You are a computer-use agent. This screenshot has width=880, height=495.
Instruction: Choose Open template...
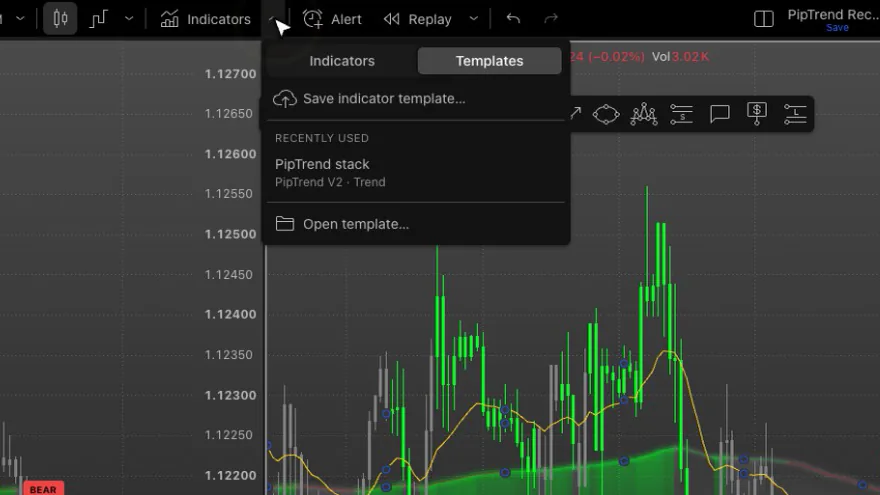pyautogui.click(x=415, y=224)
